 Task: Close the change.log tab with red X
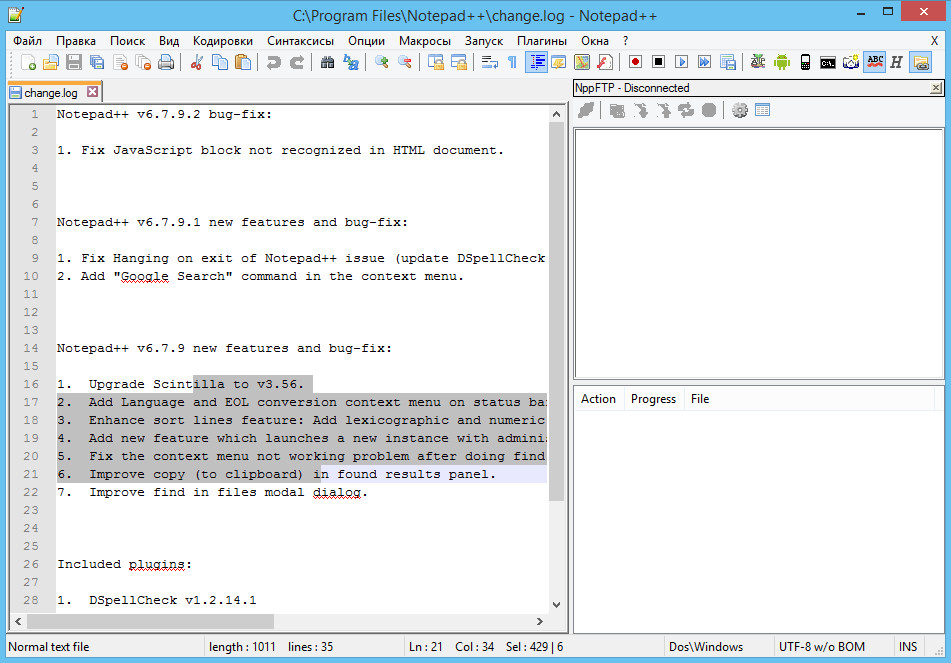(x=92, y=92)
